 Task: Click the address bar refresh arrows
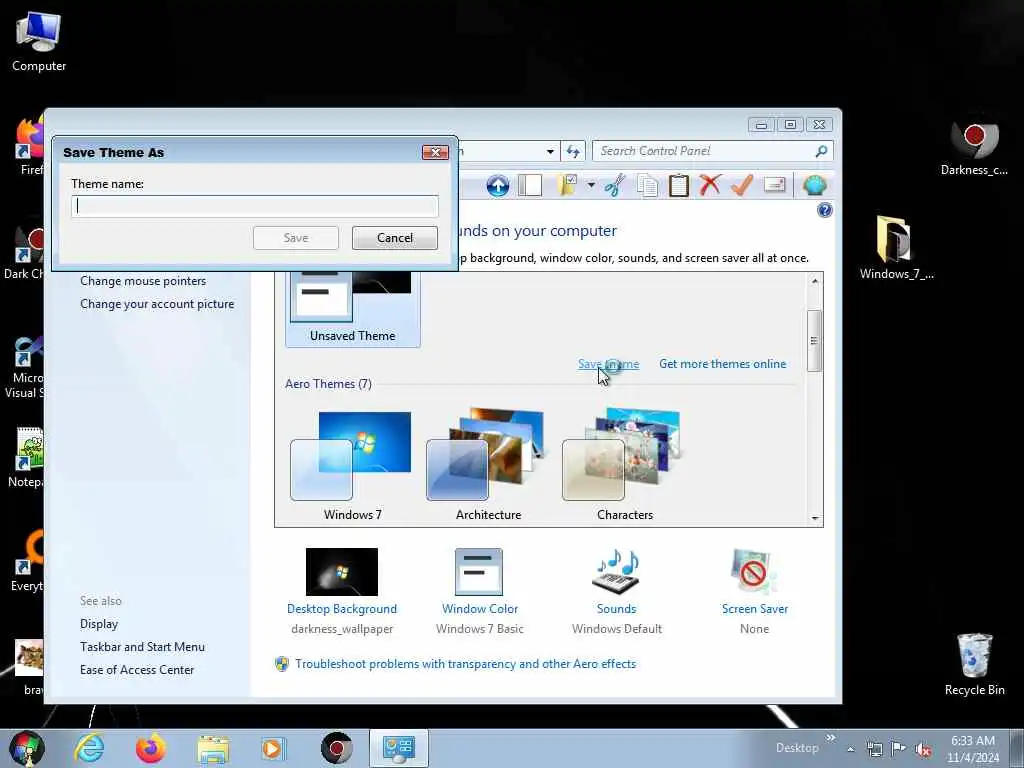point(573,152)
